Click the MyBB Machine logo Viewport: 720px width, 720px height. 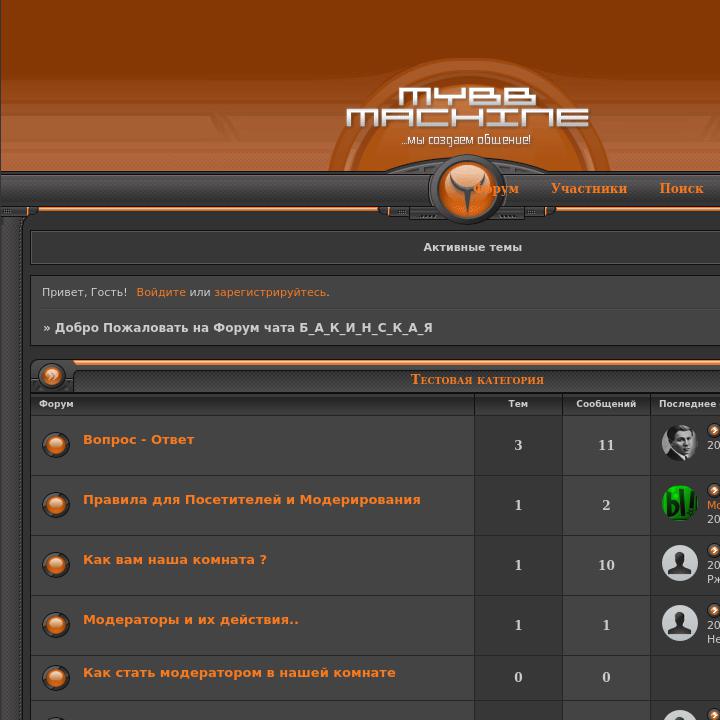click(x=467, y=107)
